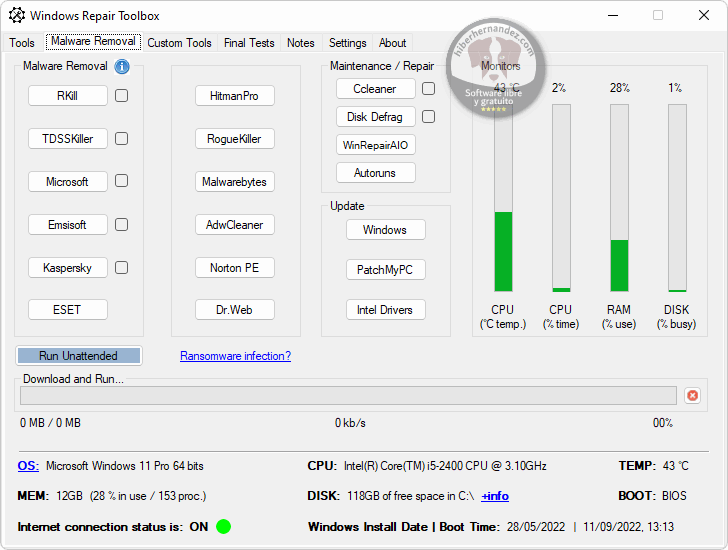Launch RogueKiller
728x550 pixels.
coord(234,138)
